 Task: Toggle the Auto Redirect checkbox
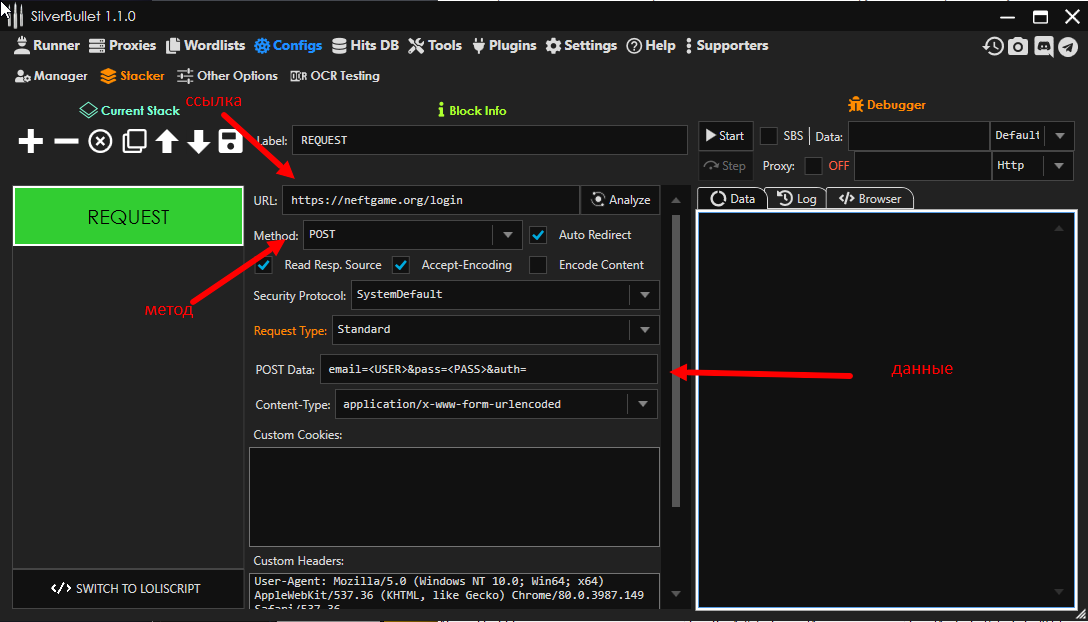point(538,235)
